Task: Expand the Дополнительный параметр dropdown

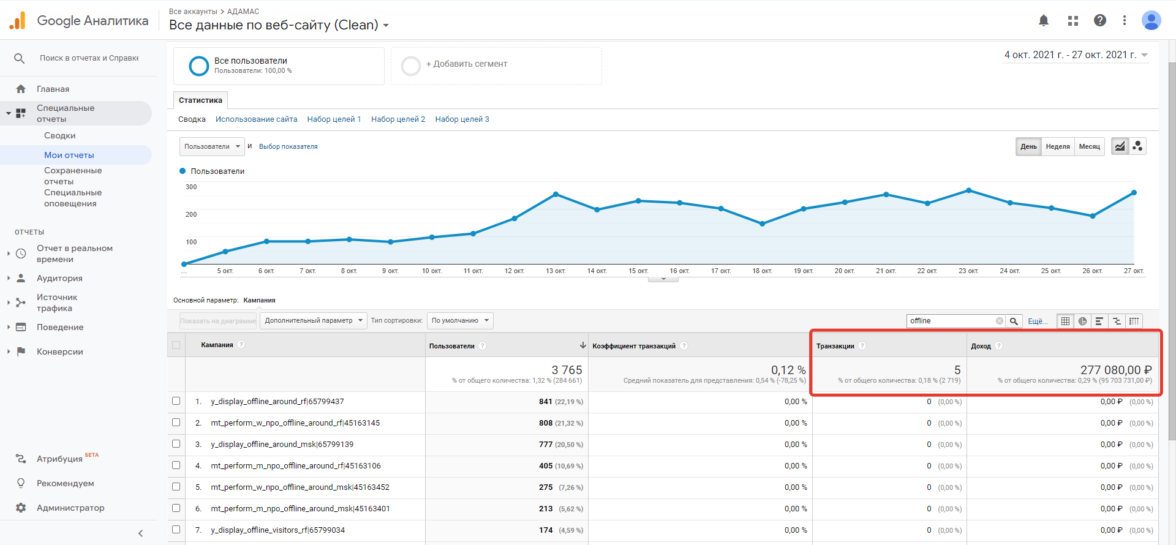Action: pyautogui.click(x=313, y=321)
